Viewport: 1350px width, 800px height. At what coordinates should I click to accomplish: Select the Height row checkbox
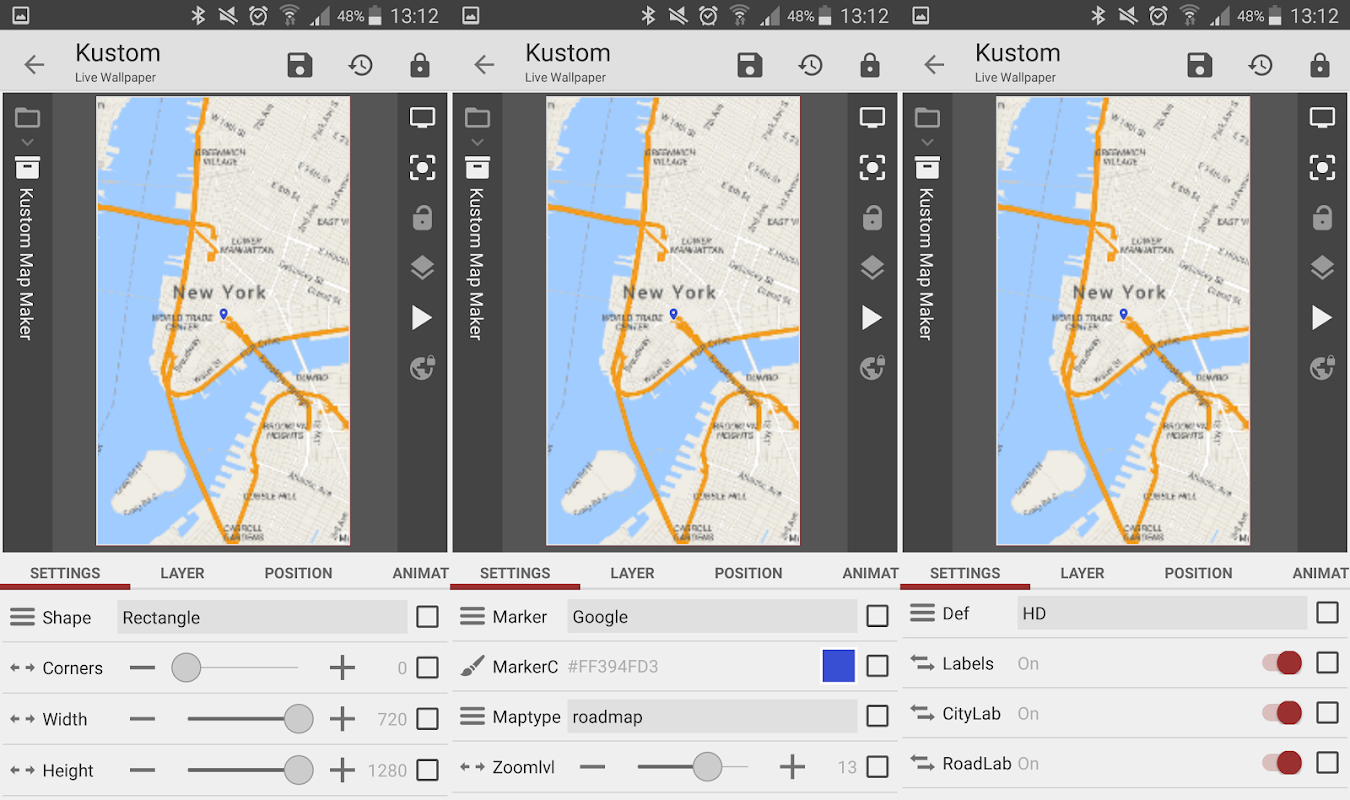[x=427, y=770]
